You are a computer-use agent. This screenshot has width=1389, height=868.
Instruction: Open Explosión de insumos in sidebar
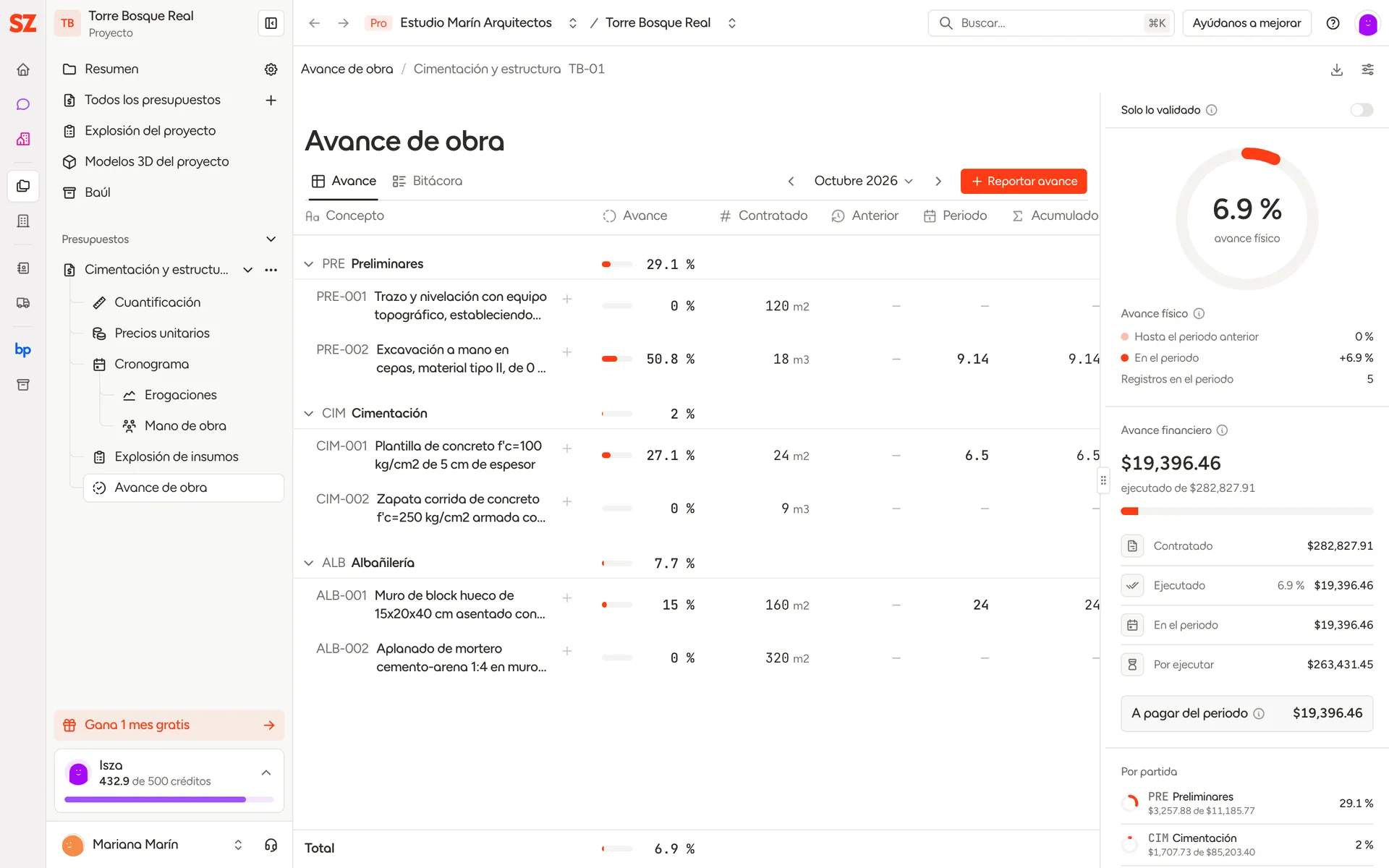pyautogui.click(x=177, y=457)
